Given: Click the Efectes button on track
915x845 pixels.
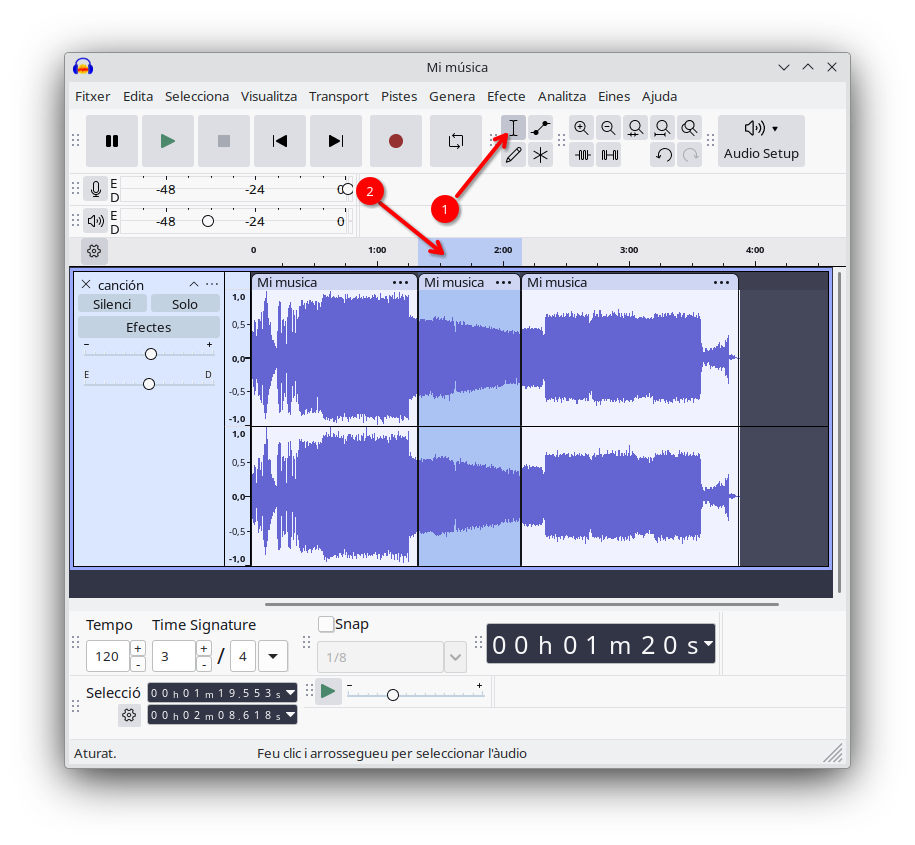Looking at the screenshot, I should (148, 327).
